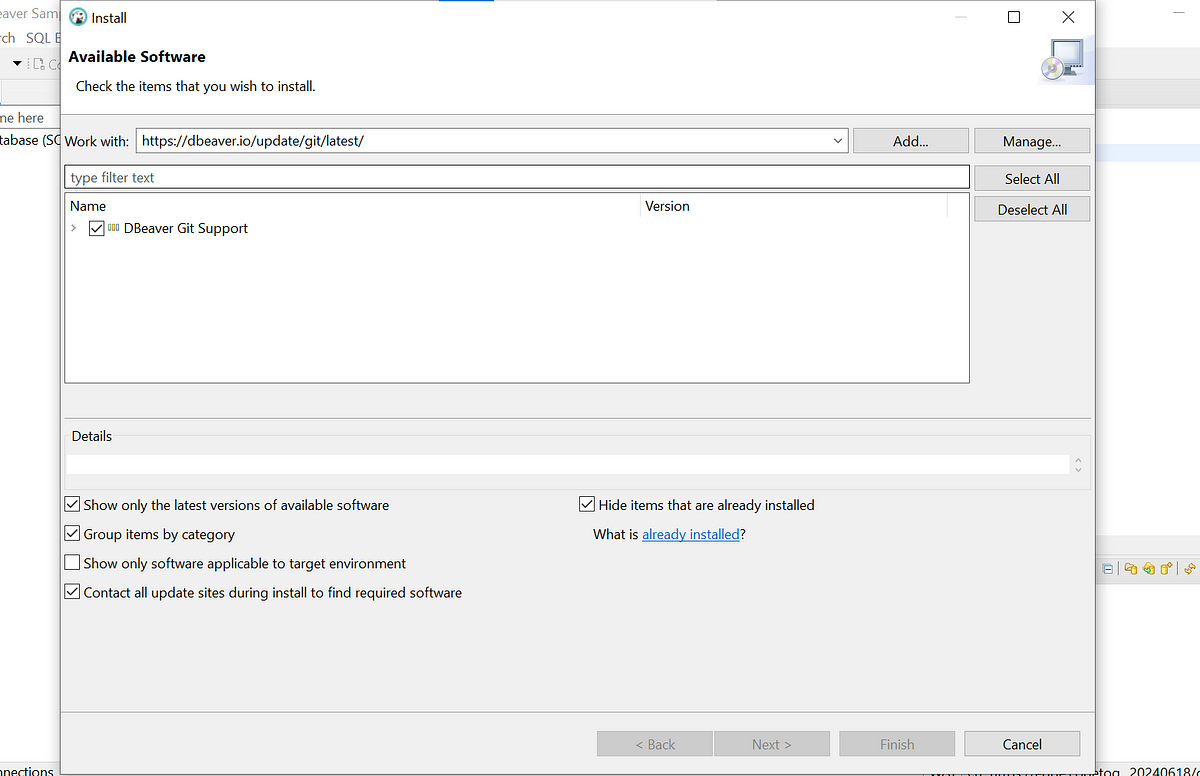Click the Details text area
The height and width of the screenshot is (776, 1200).
coord(568,465)
